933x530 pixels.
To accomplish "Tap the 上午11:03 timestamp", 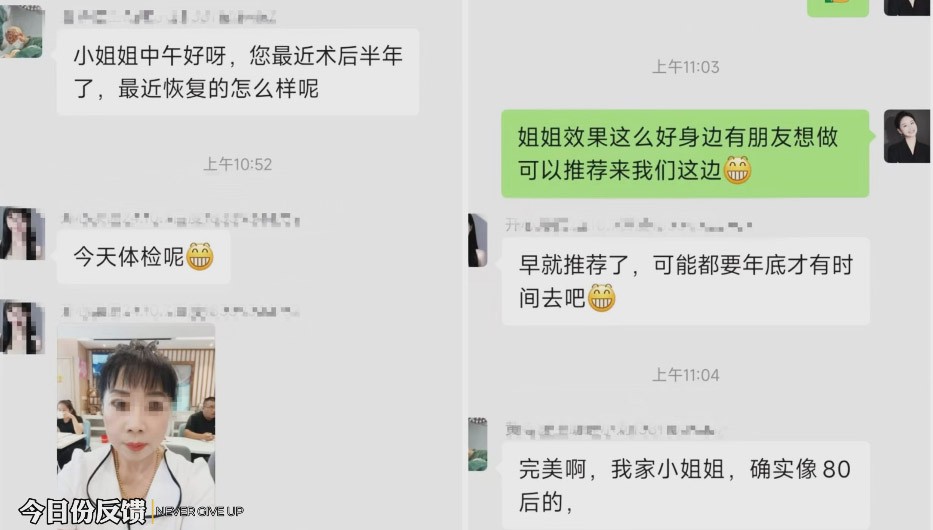I will point(685,67).
